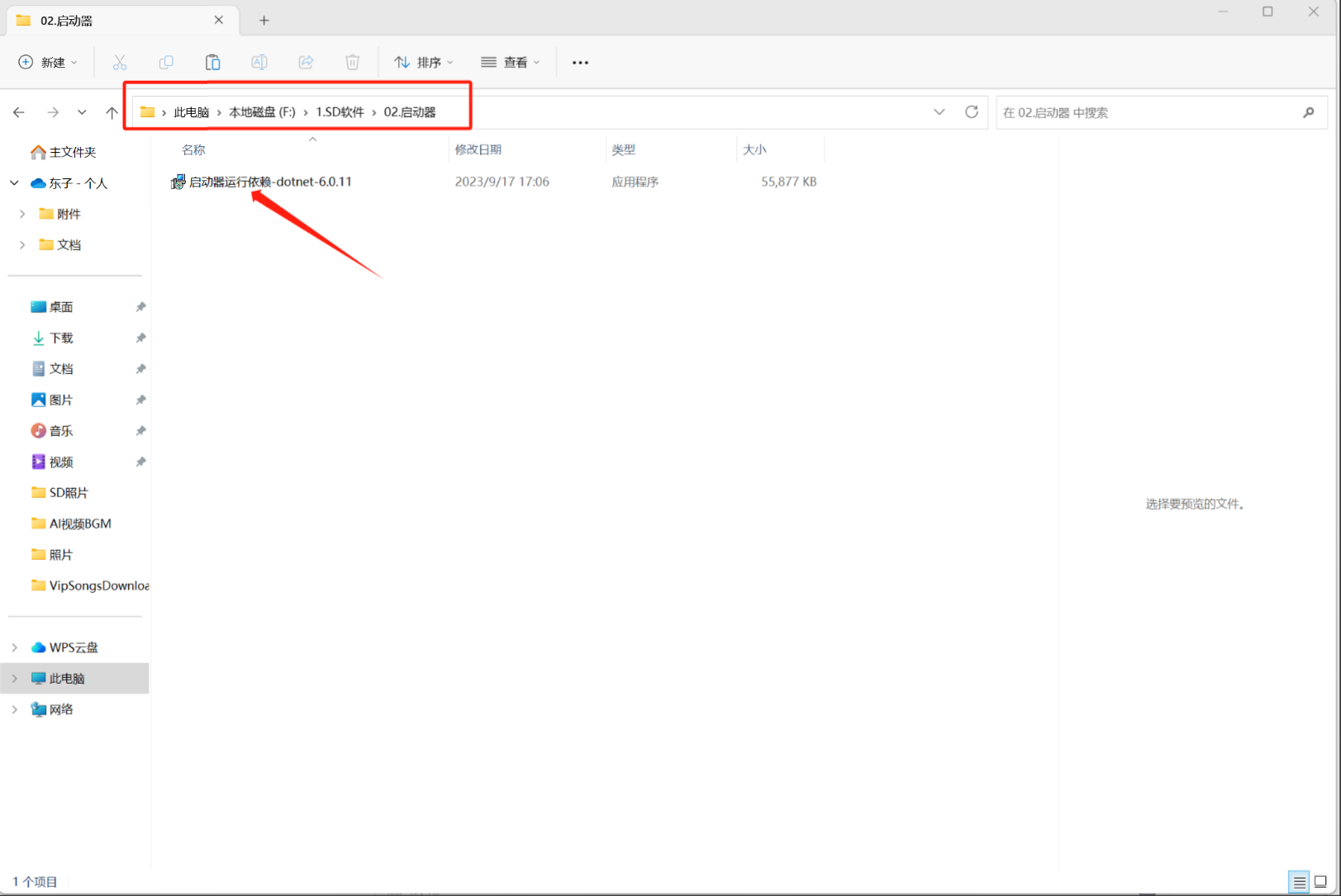1341x896 pixels.
Task: Click the Paste clipboard icon
Action: click(212, 62)
